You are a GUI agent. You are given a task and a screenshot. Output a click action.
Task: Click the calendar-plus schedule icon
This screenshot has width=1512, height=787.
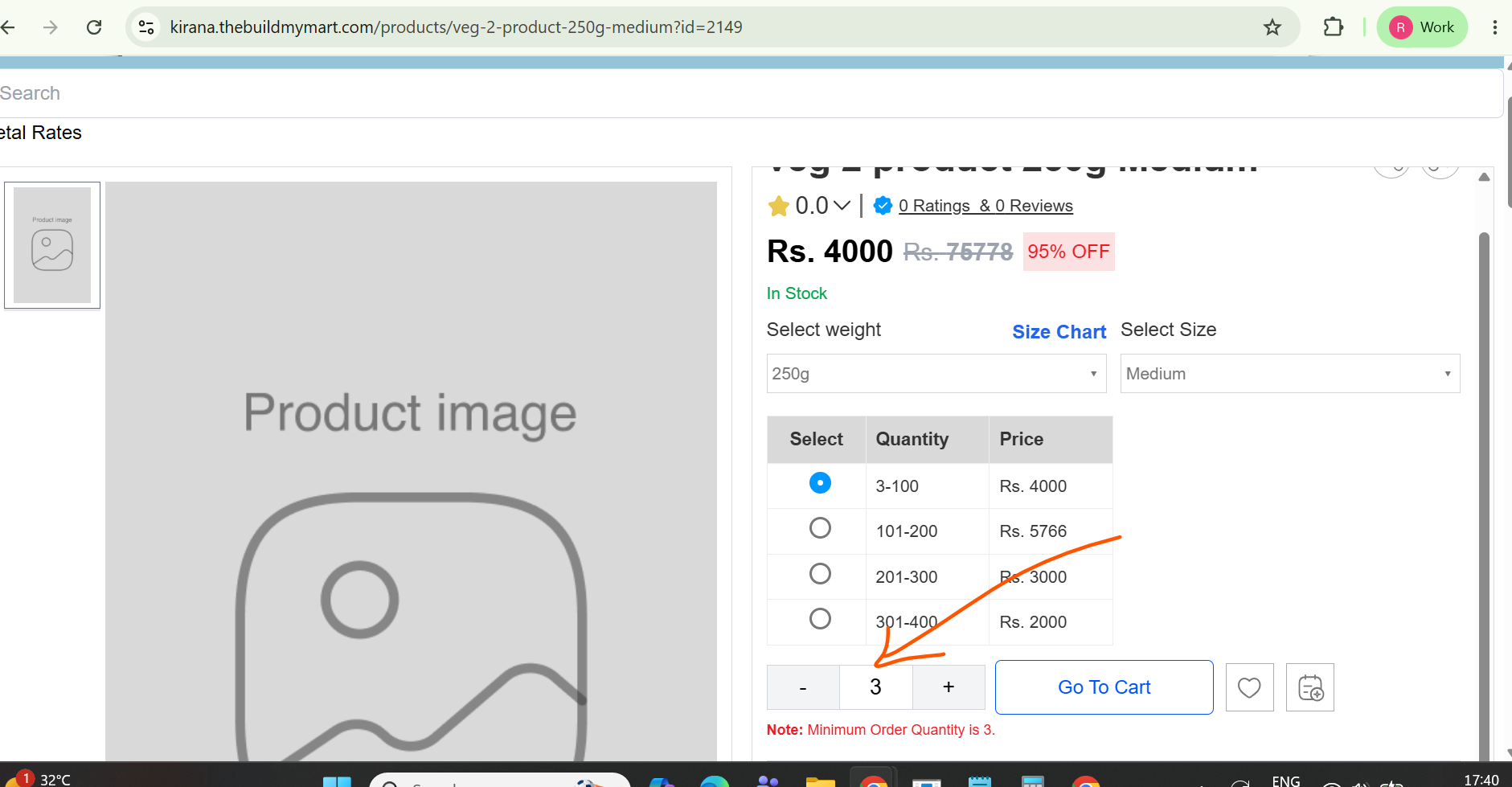pos(1310,687)
